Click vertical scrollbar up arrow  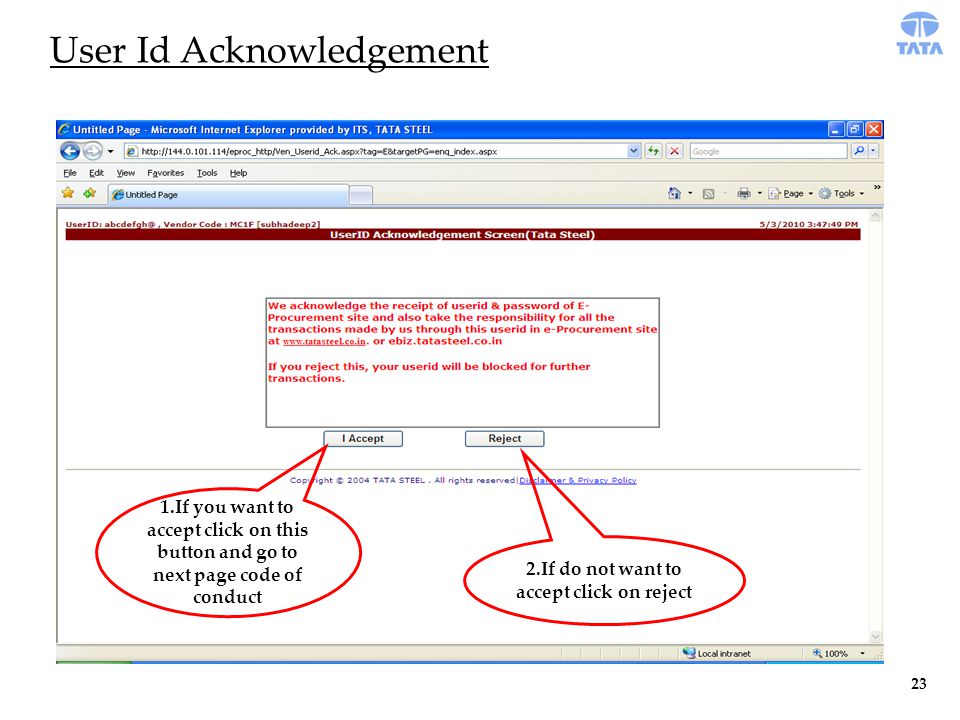tap(876, 216)
